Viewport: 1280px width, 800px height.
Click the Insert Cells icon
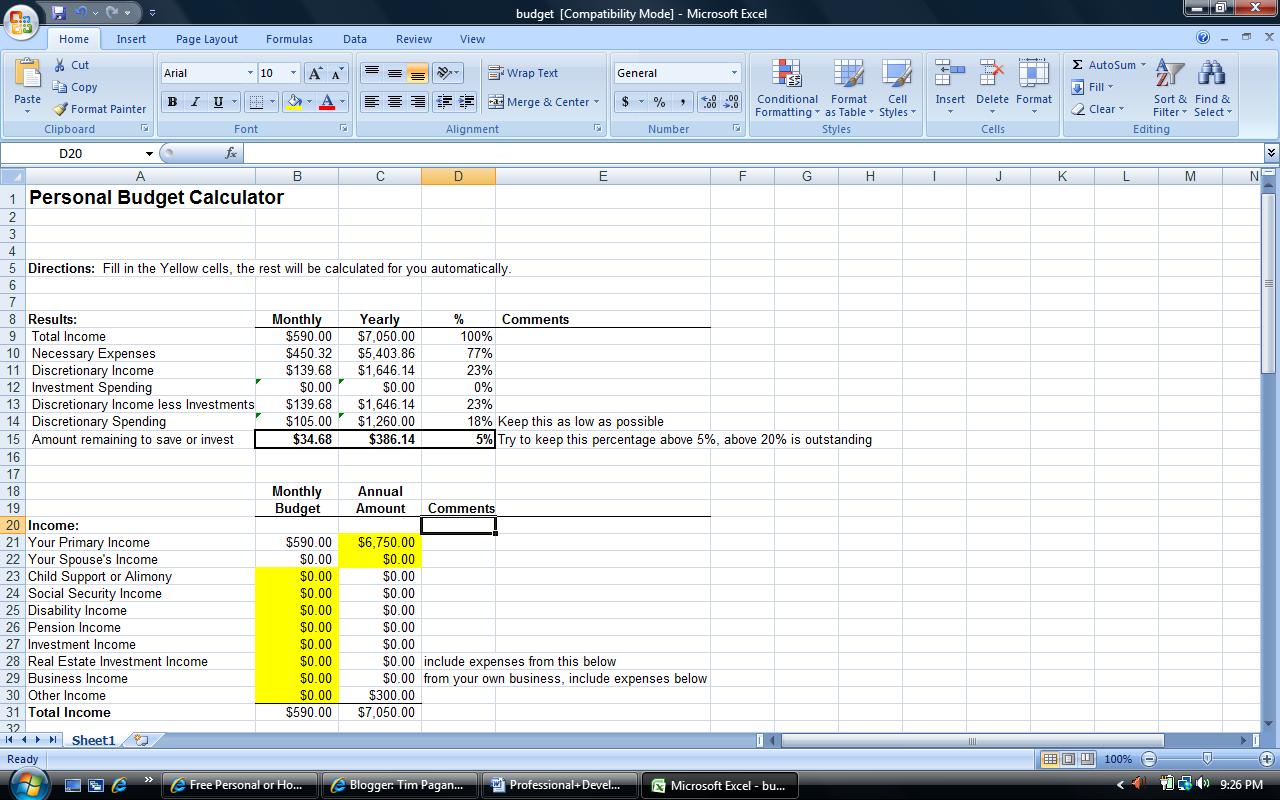(x=948, y=78)
